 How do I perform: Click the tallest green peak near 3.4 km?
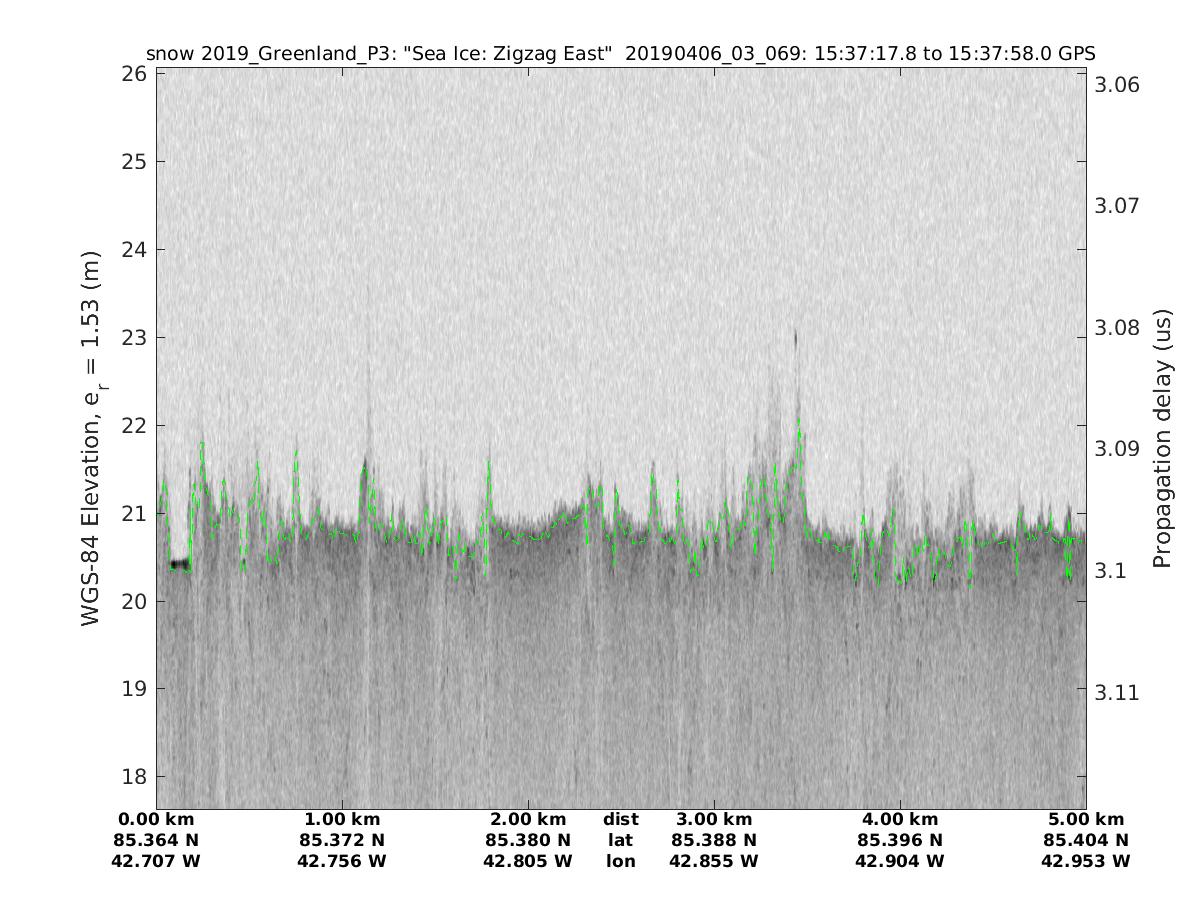(x=798, y=422)
